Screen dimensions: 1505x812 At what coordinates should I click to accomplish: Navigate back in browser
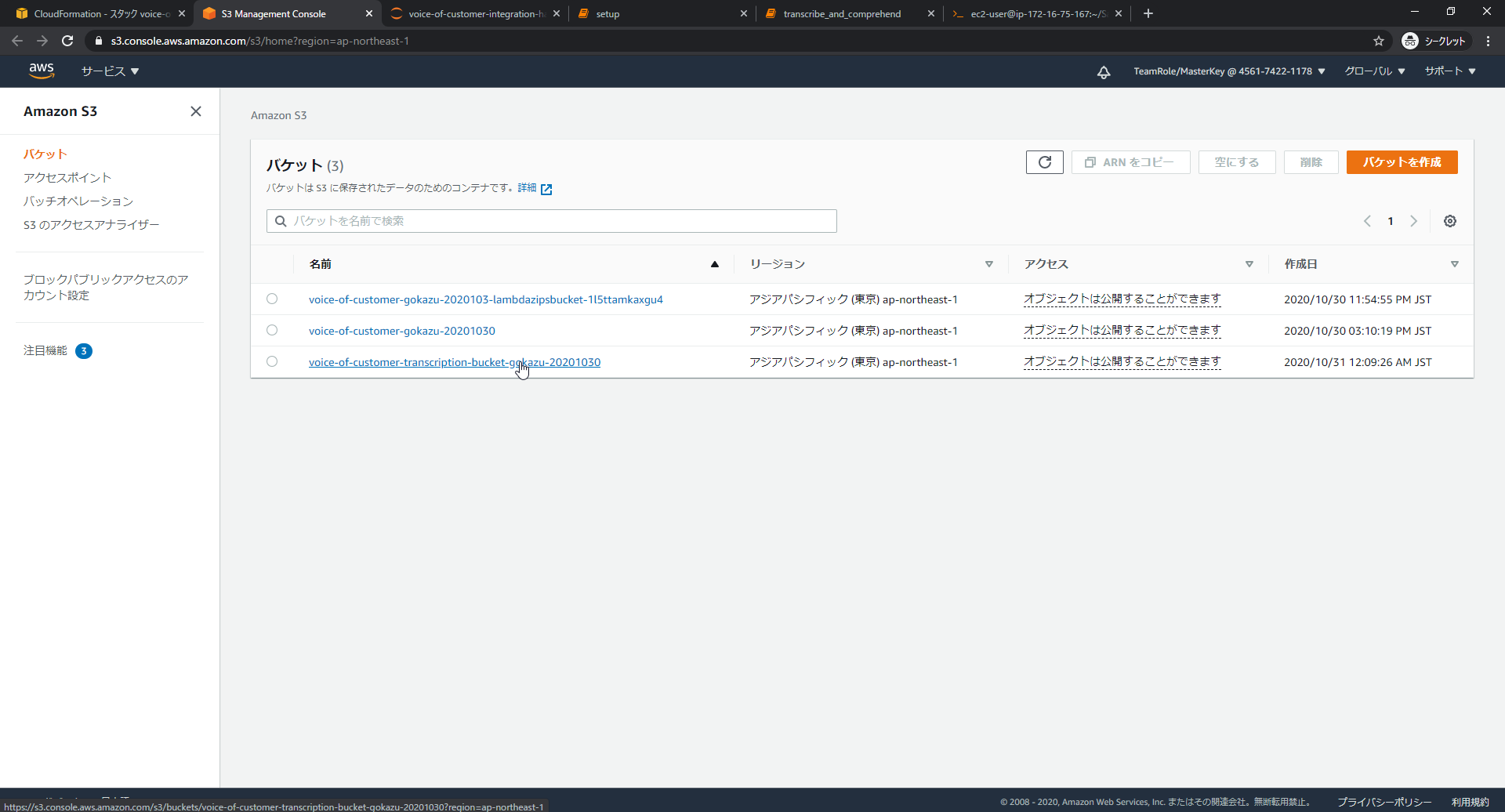(17, 41)
